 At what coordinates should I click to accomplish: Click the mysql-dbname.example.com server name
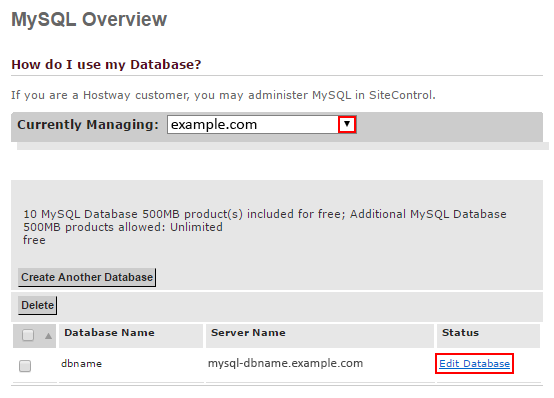[x=285, y=363]
